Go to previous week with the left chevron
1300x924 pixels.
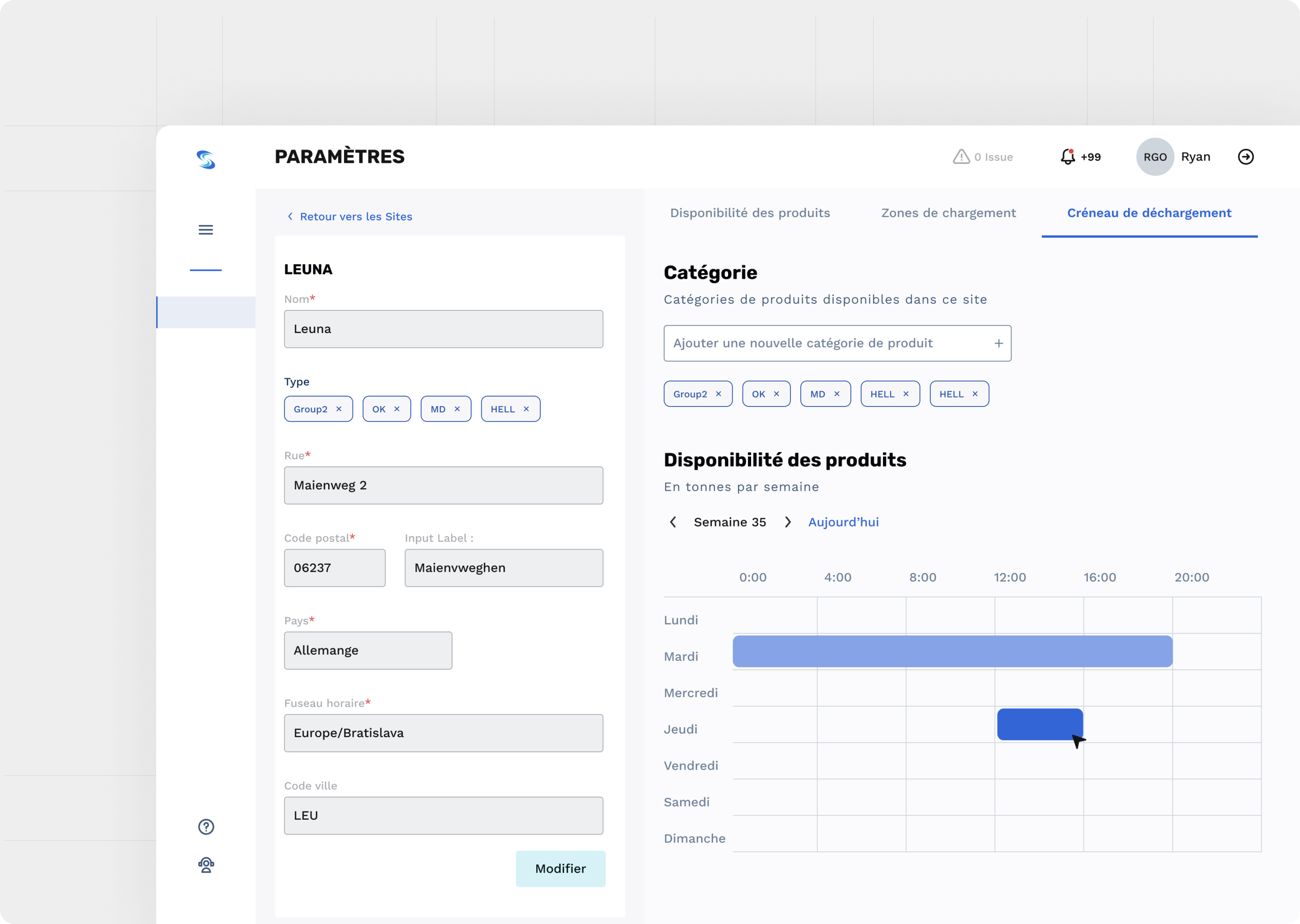coord(673,522)
